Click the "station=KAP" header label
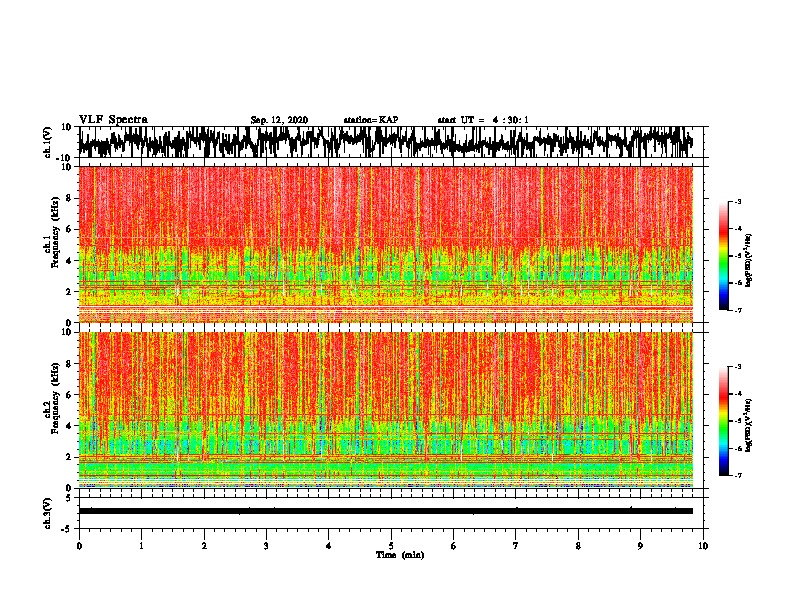Screen dimensions: 792x612 click(x=371, y=120)
